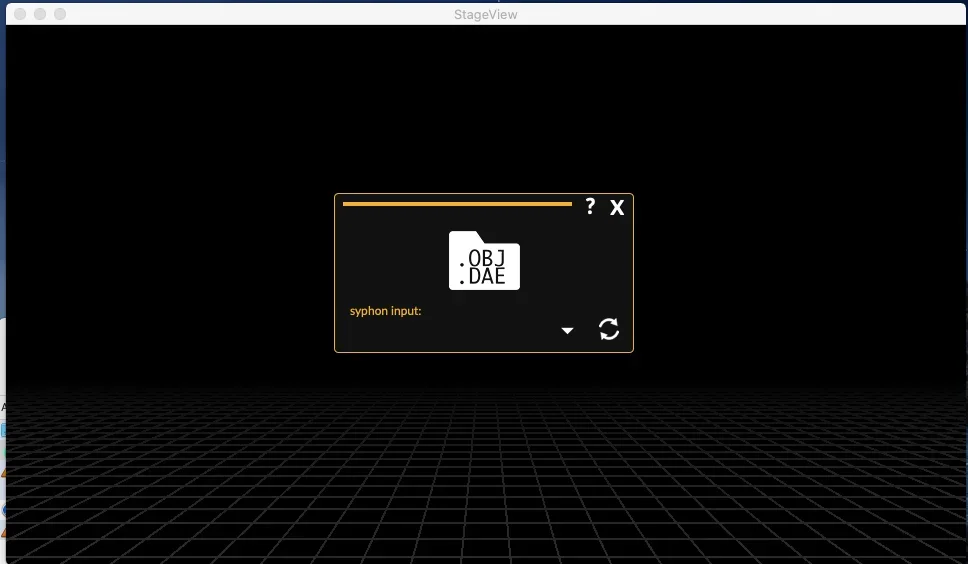This screenshot has height=564, width=968.
Task: Minimize the StageView window
Action: tap(40, 14)
